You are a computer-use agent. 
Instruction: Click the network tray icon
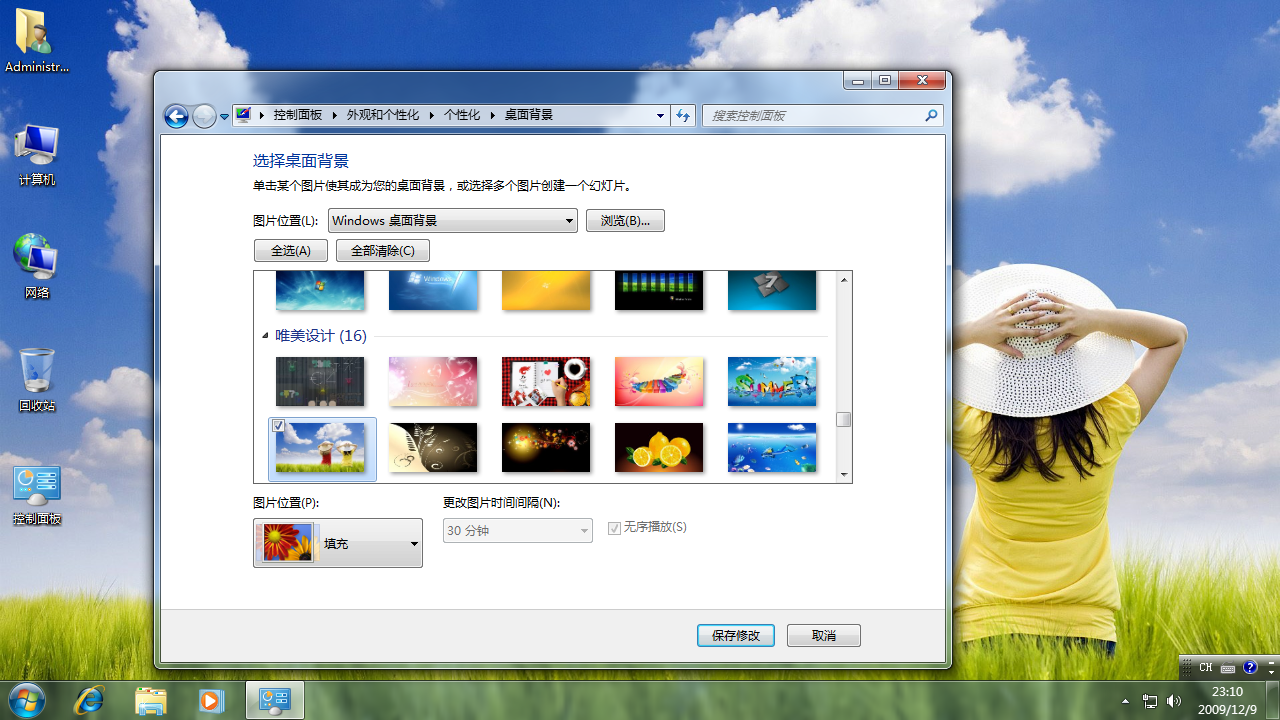1150,701
